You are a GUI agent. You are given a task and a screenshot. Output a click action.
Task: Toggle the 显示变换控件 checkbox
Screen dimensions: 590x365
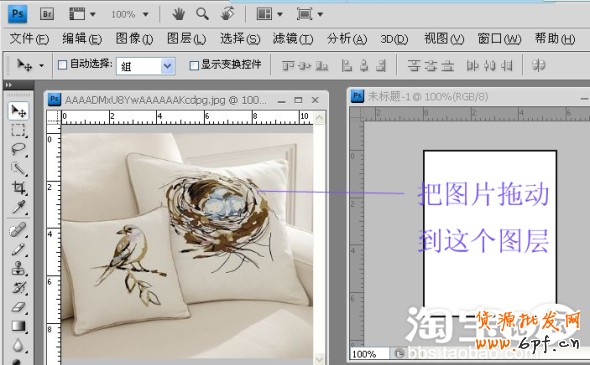click(x=194, y=65)
